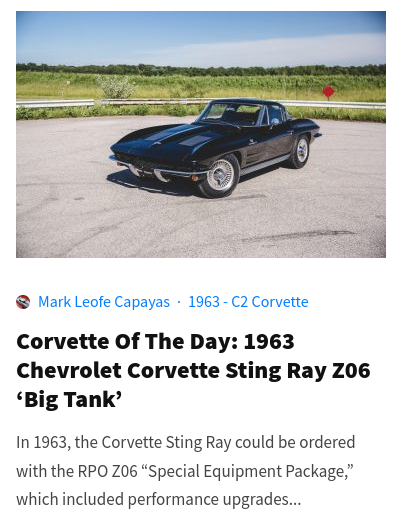
Task: Click the author avatar icon beside Mark Leofe Capayas
Action: 23,302
